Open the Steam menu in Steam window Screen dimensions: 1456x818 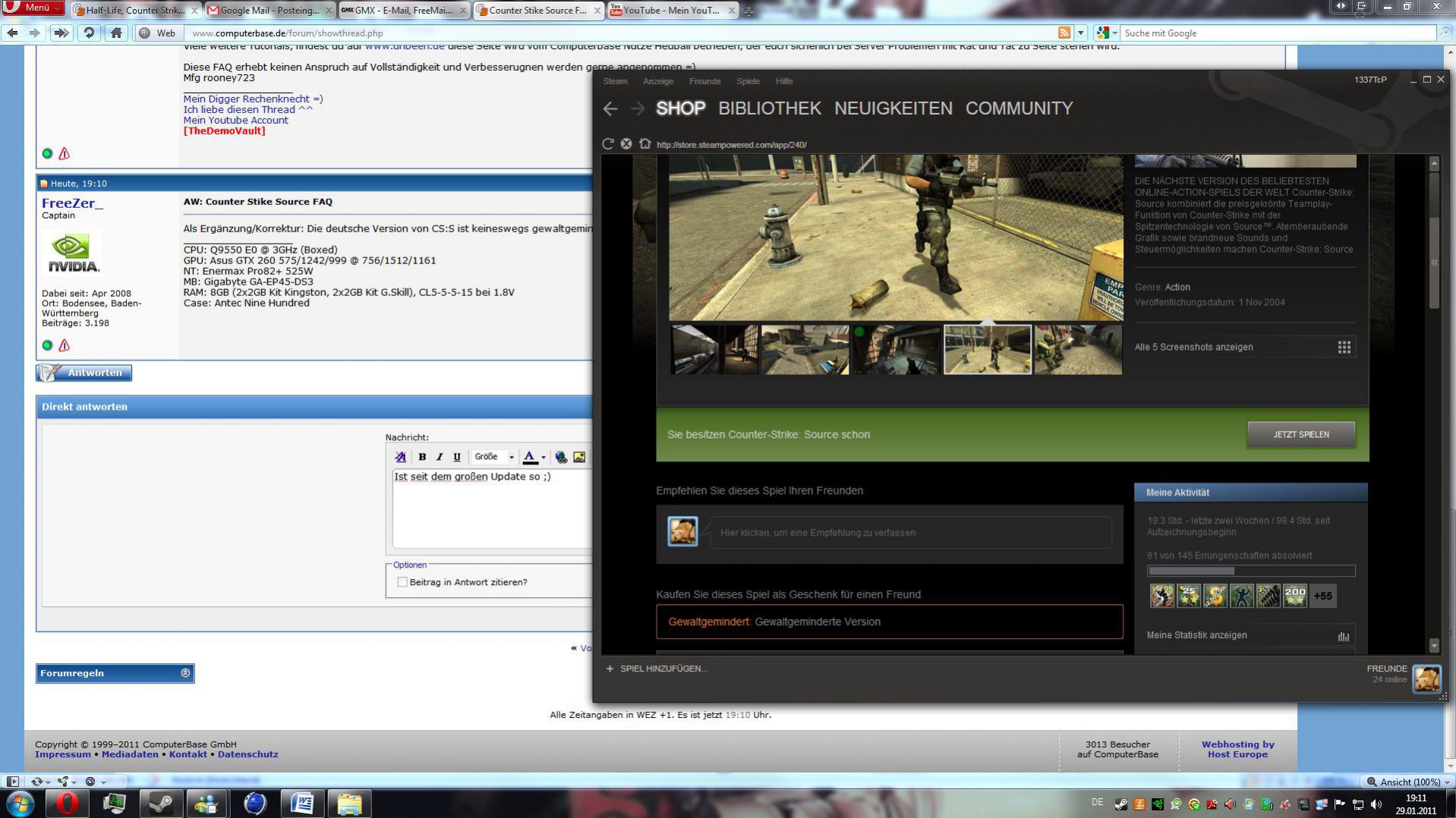[615, 81]
